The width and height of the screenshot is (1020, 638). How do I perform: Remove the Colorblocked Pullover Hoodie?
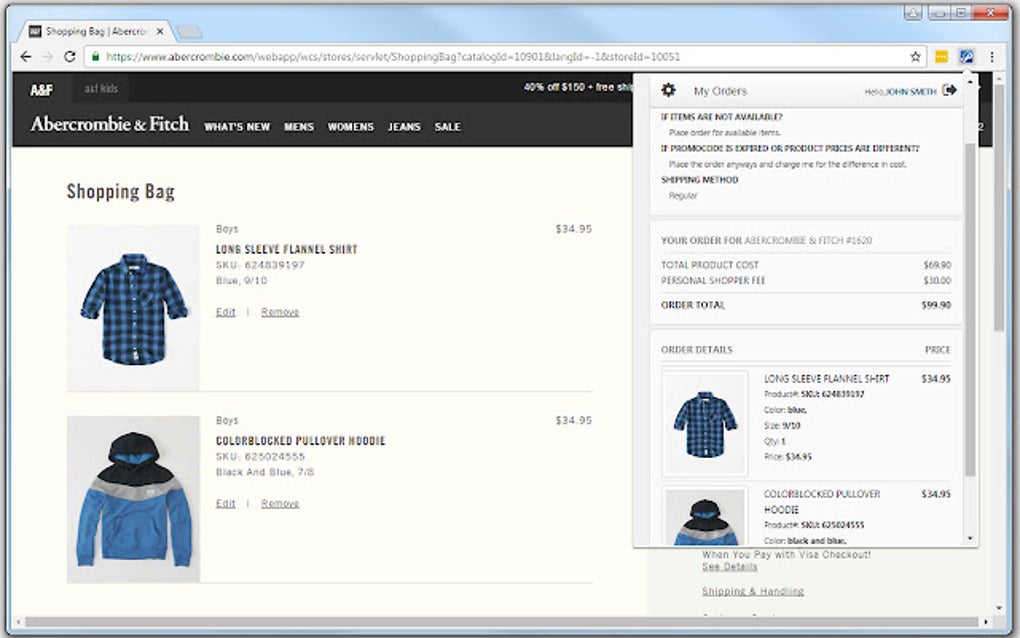point(280,503)
